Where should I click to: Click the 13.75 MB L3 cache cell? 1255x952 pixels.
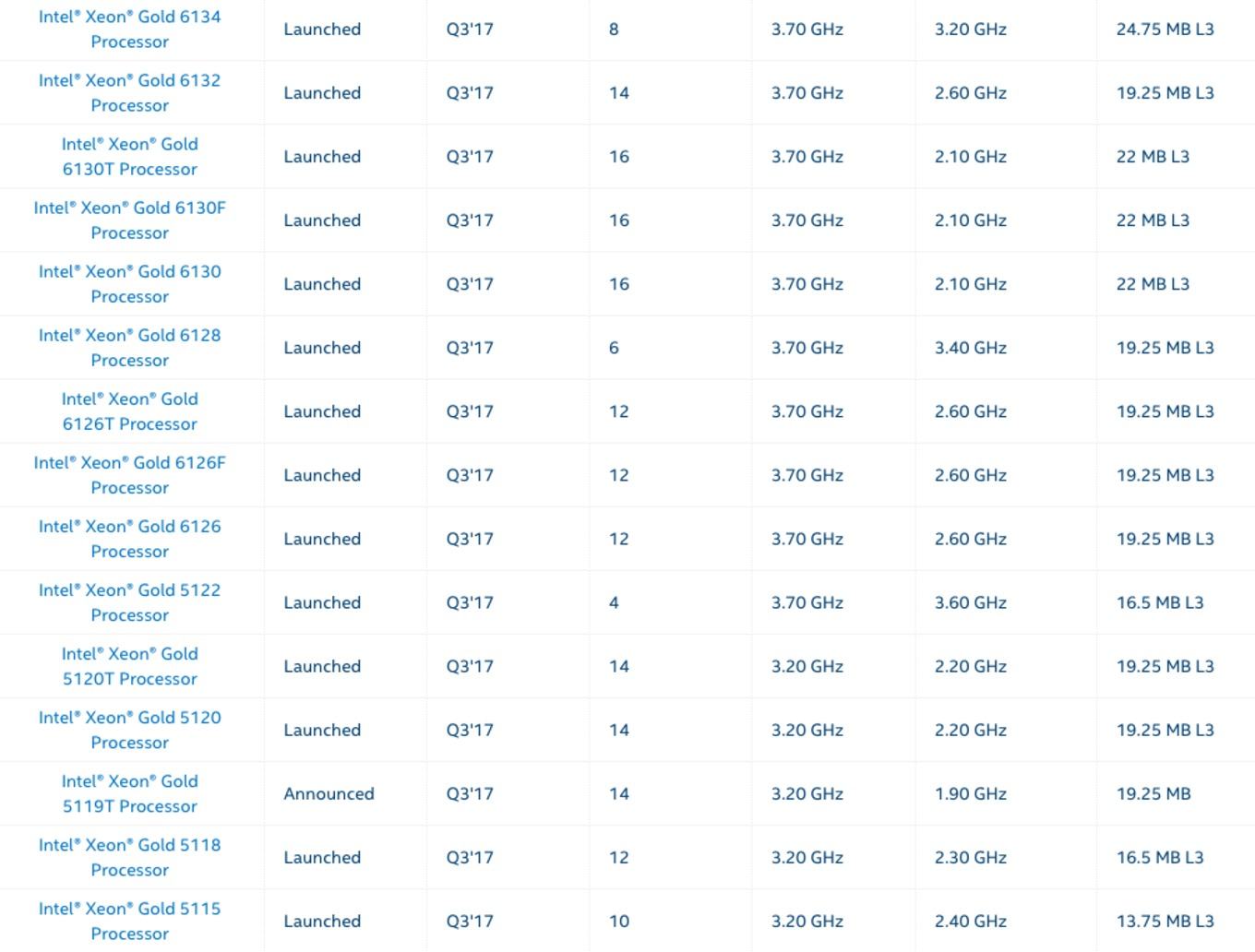1165,921
